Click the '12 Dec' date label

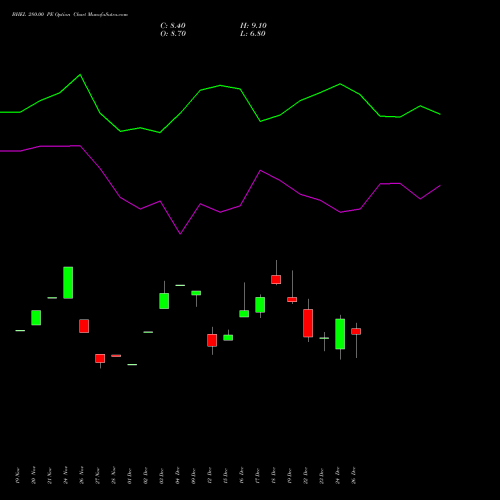(x=210, y=476)
